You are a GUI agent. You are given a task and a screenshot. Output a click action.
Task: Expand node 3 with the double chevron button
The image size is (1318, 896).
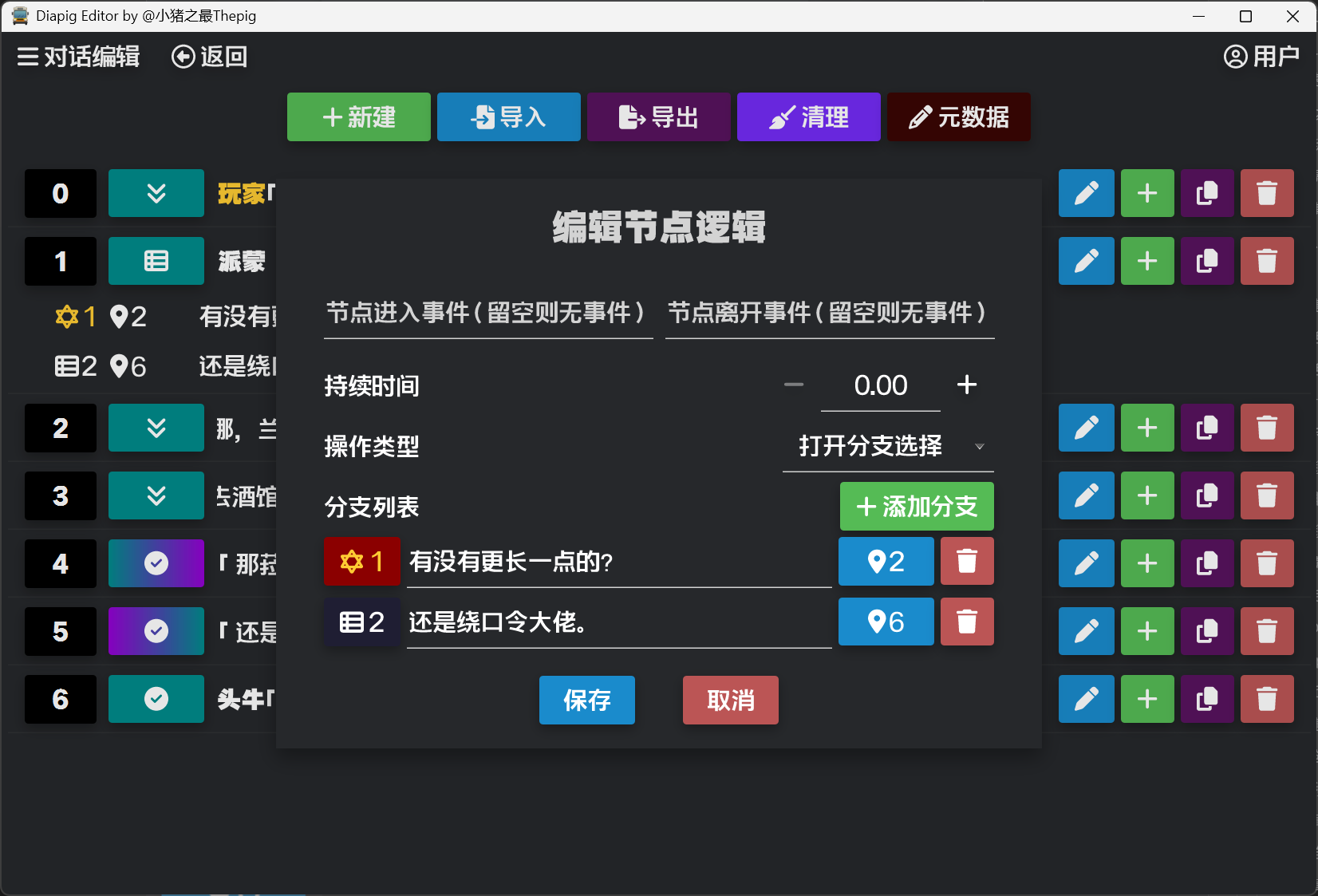coord(156,496)
